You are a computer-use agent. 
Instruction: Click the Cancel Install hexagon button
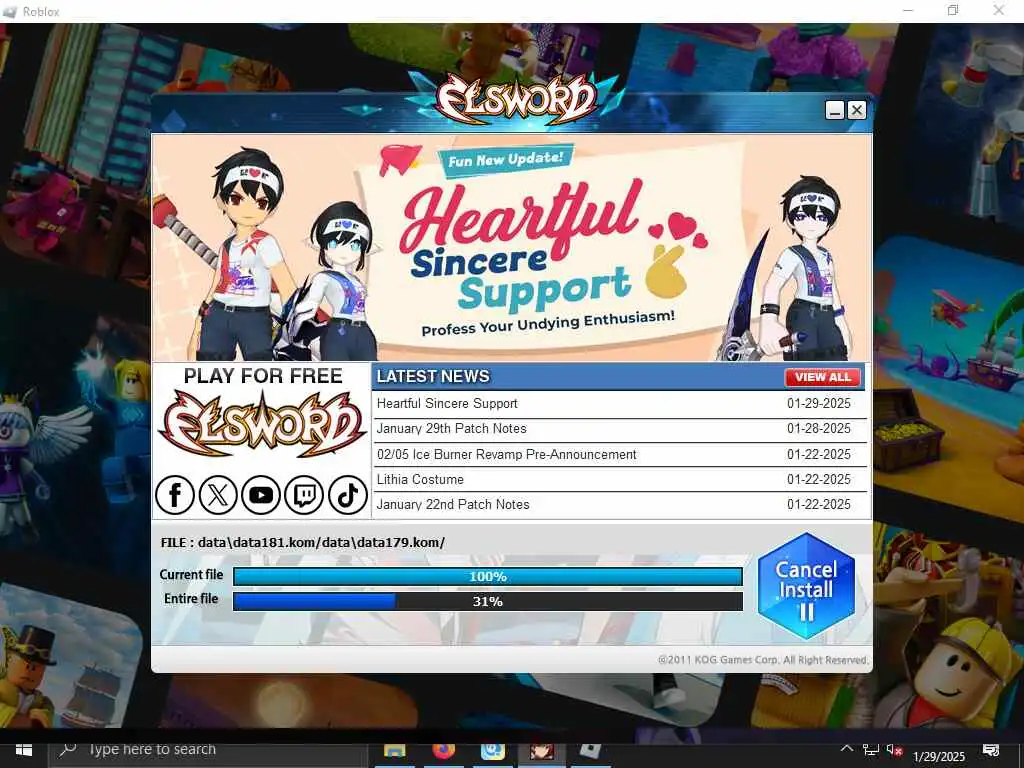(x=806, y=587)
